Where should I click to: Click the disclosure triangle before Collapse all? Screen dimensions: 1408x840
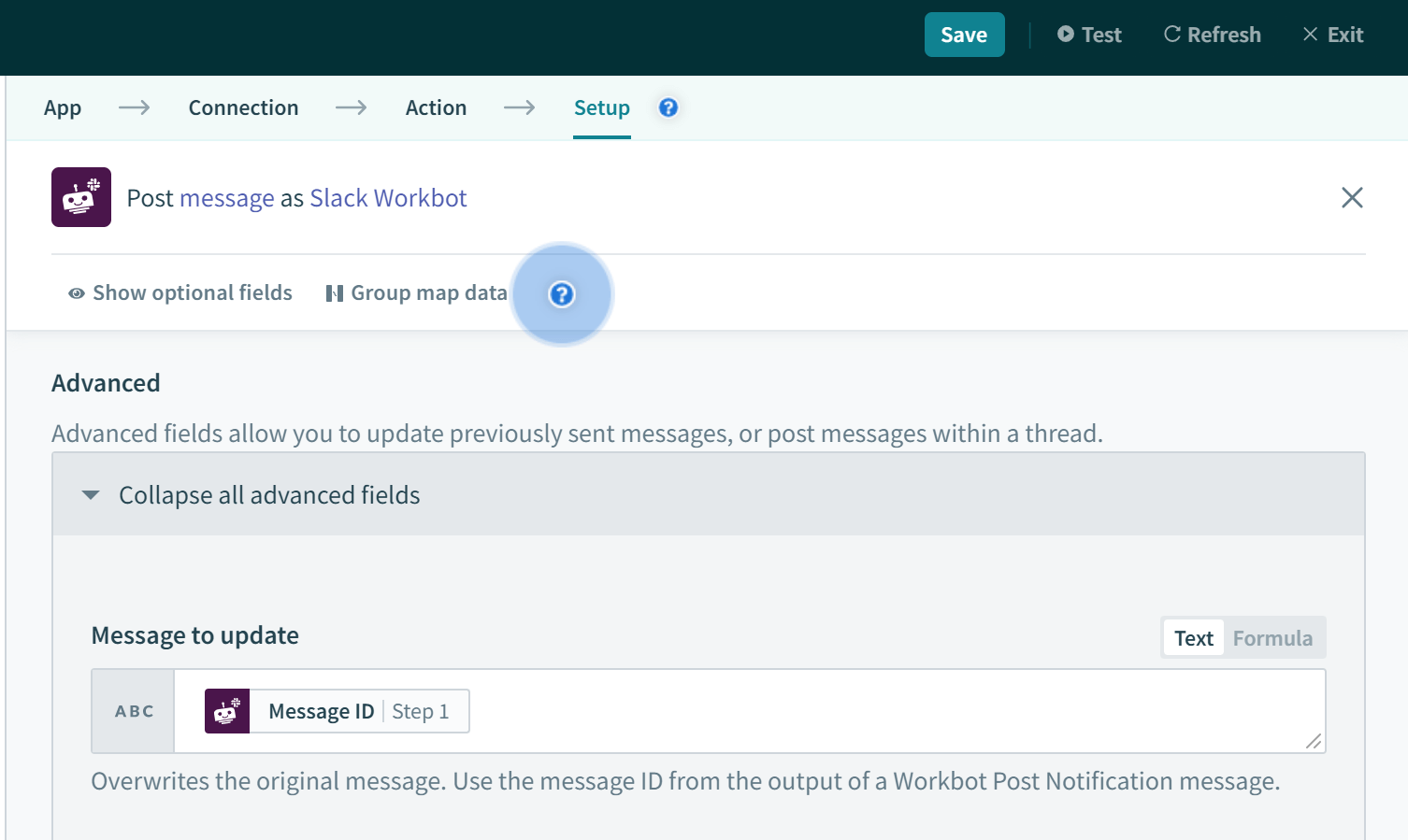(90, 494)
